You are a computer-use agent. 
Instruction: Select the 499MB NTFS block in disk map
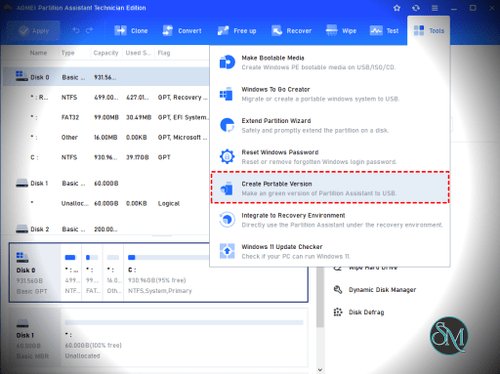(71, 273)
